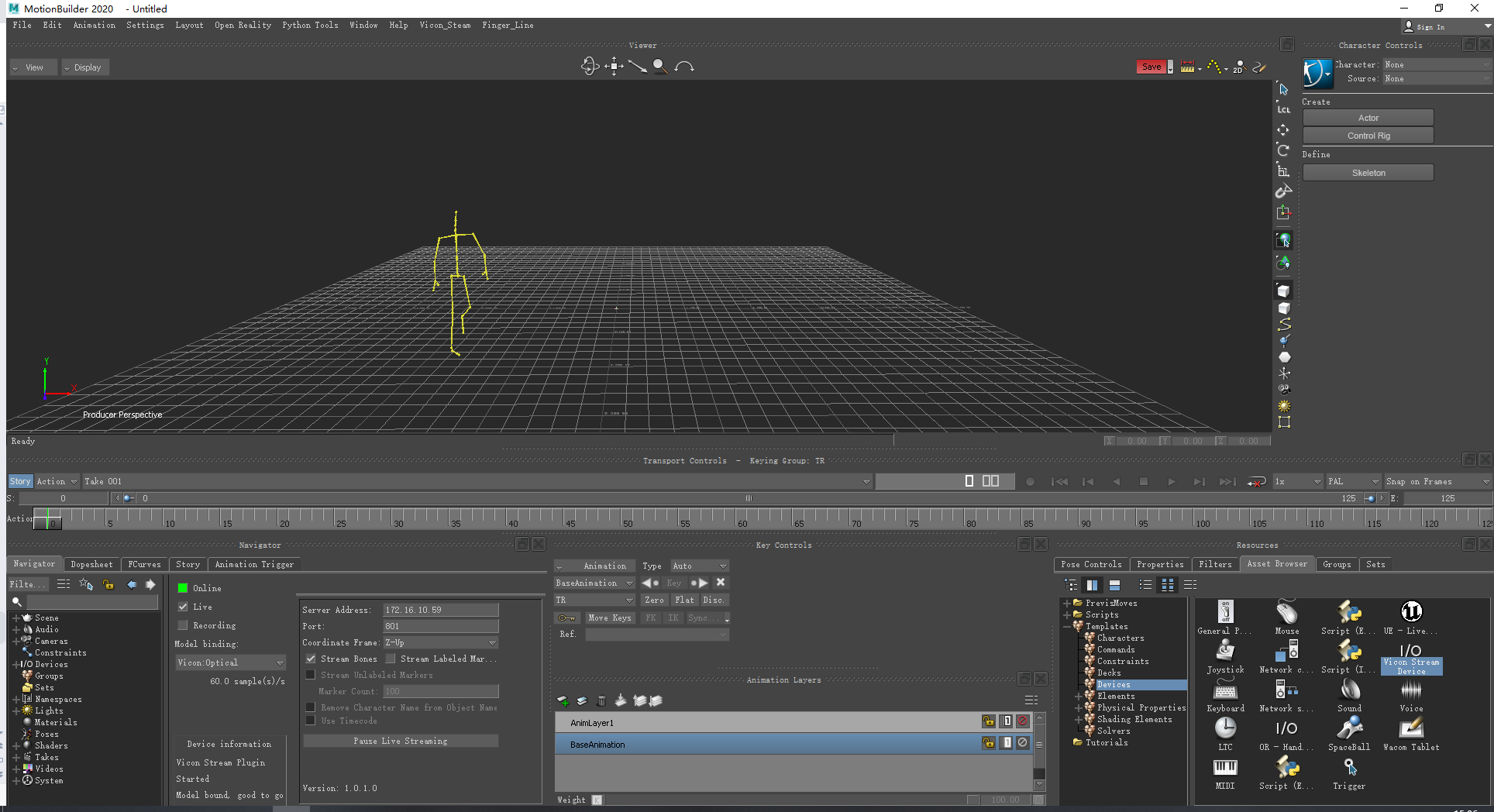The image size is (1494, 812).
Task: Select the Joystick device icon
Action: tap(1225, 652)
